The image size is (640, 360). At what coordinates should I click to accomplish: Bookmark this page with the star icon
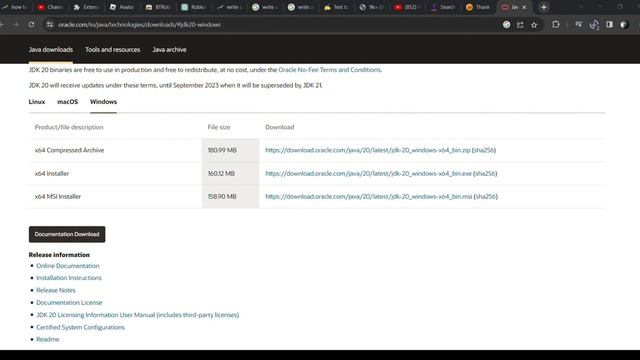tap(534, 25)
